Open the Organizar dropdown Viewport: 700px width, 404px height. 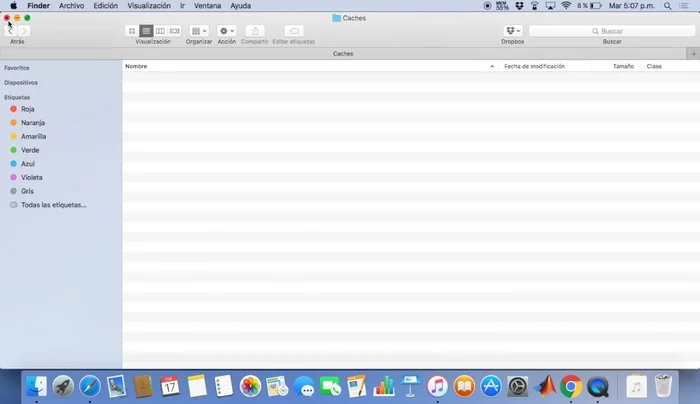pyautogui.click(x=199, y=31)
